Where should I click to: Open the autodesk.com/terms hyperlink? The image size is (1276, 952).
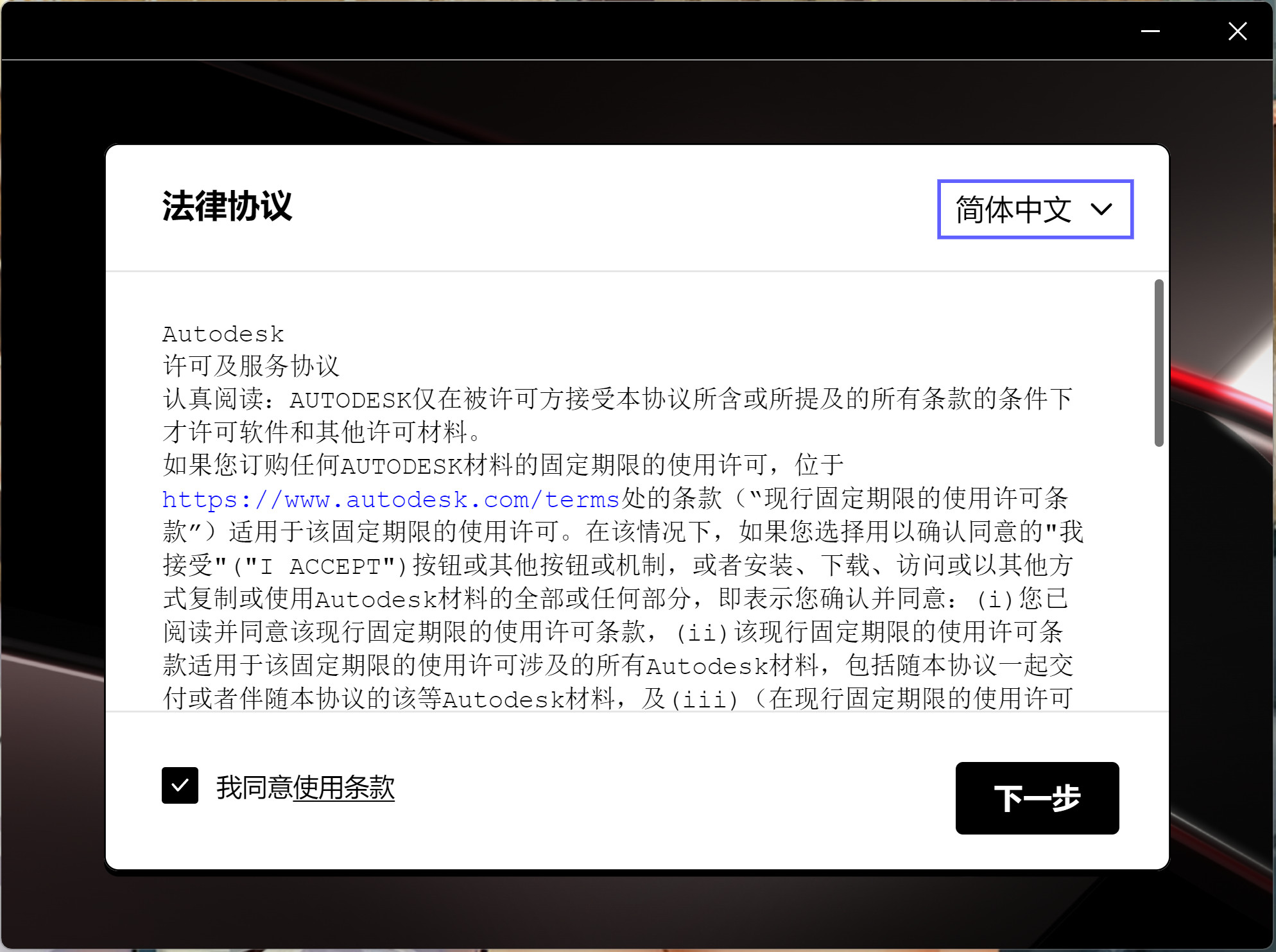pyautogui.click(x=390, y=499)
